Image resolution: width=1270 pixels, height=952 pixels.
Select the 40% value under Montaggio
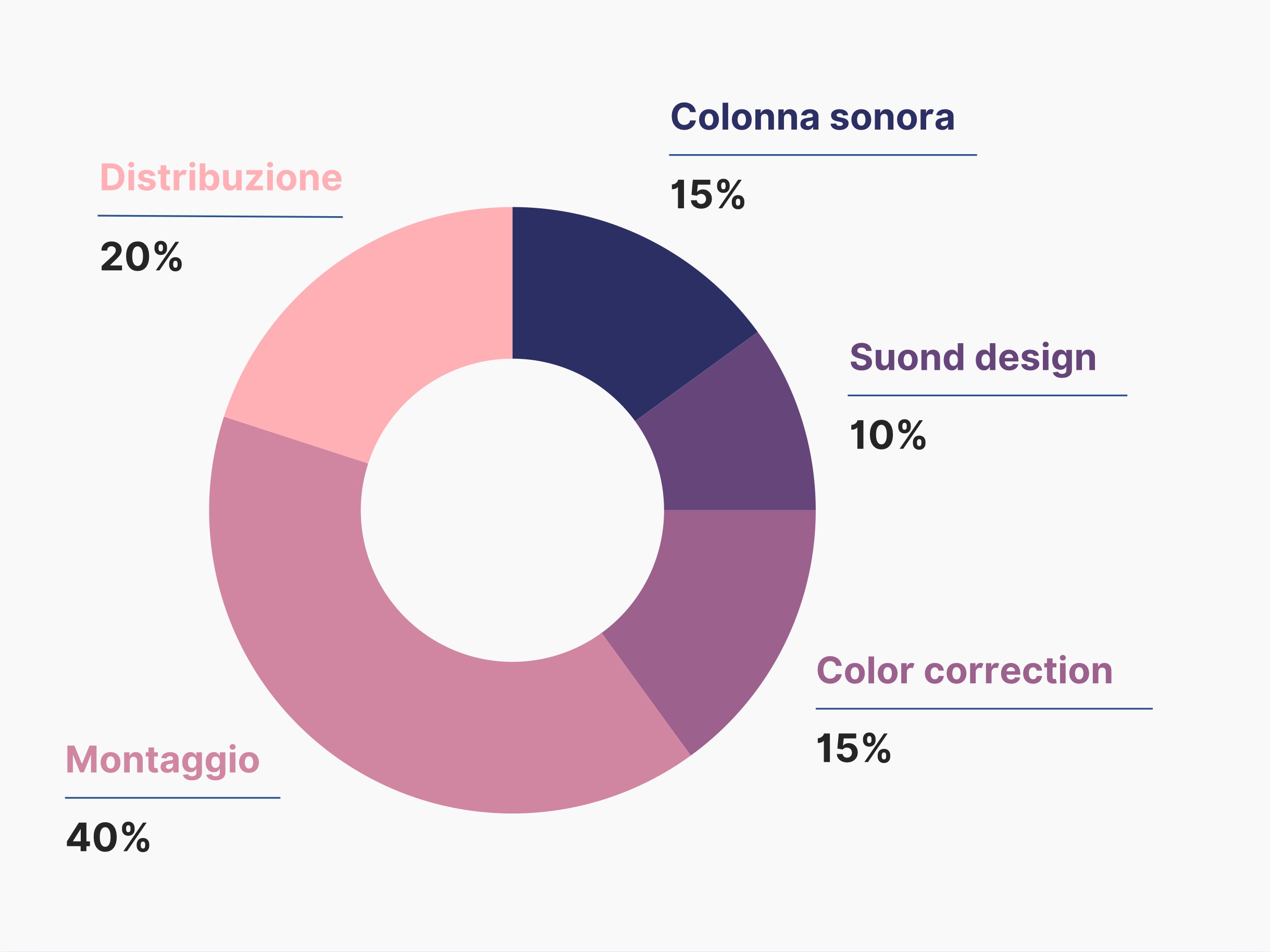[108, 837]
